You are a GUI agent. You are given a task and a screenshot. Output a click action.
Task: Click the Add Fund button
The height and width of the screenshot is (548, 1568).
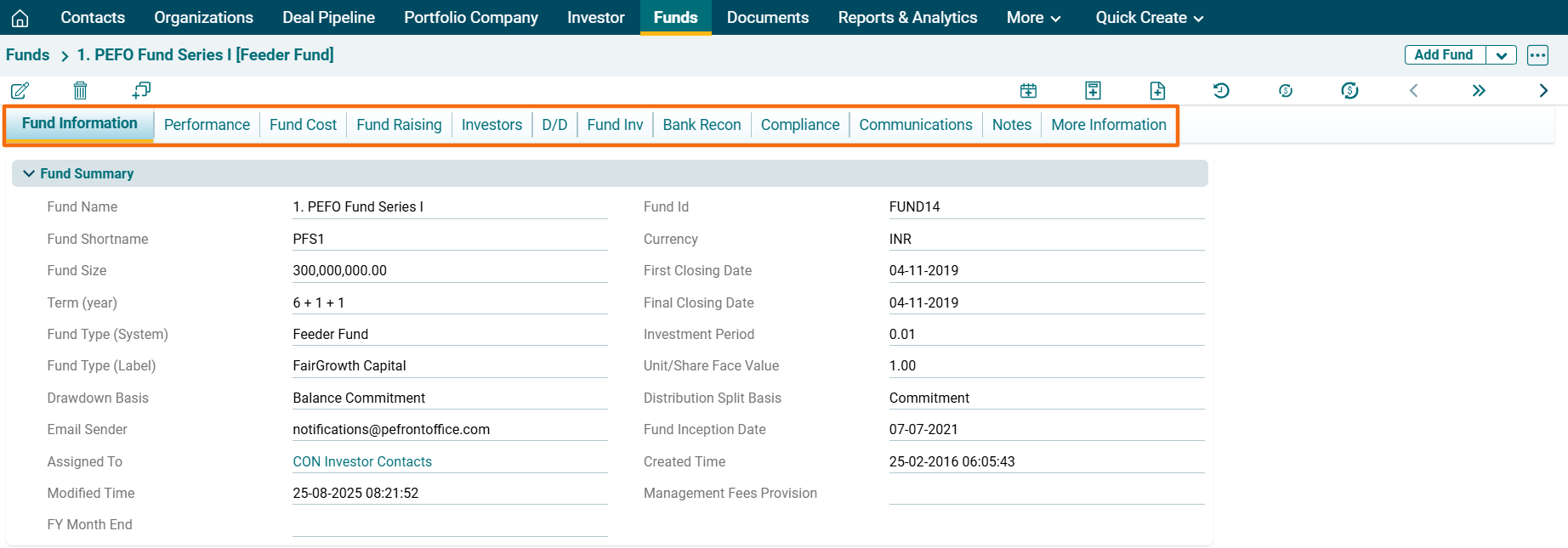coord(1443,55)
